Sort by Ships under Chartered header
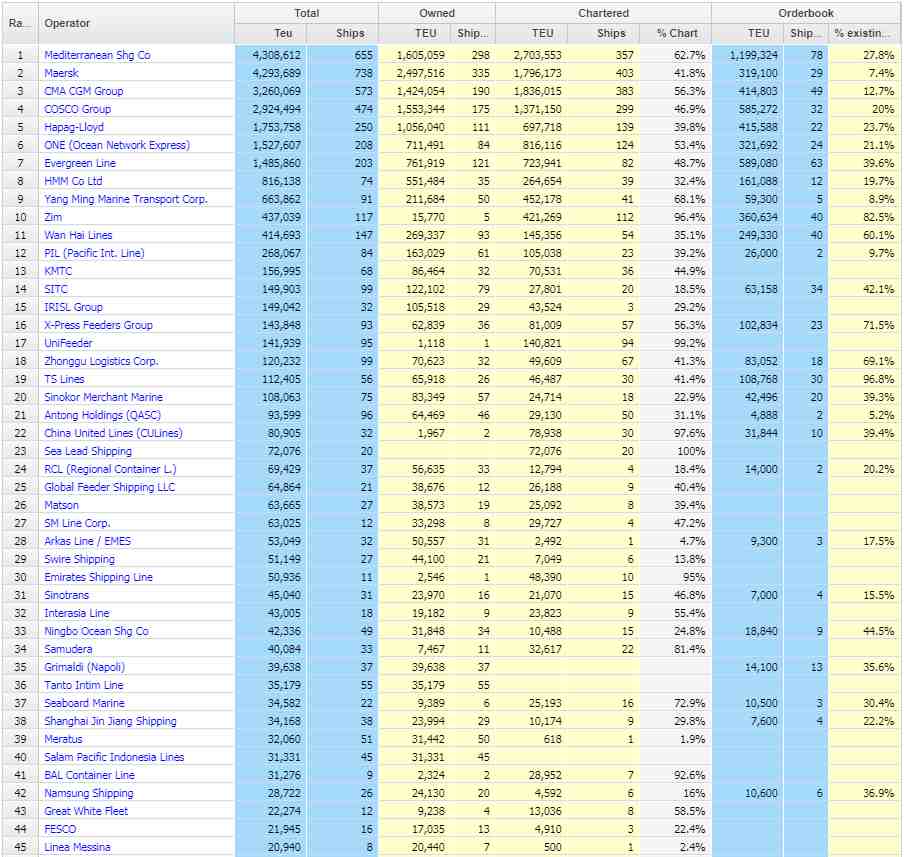Screen dimensions: 904x857 click(x=603, y=33)
